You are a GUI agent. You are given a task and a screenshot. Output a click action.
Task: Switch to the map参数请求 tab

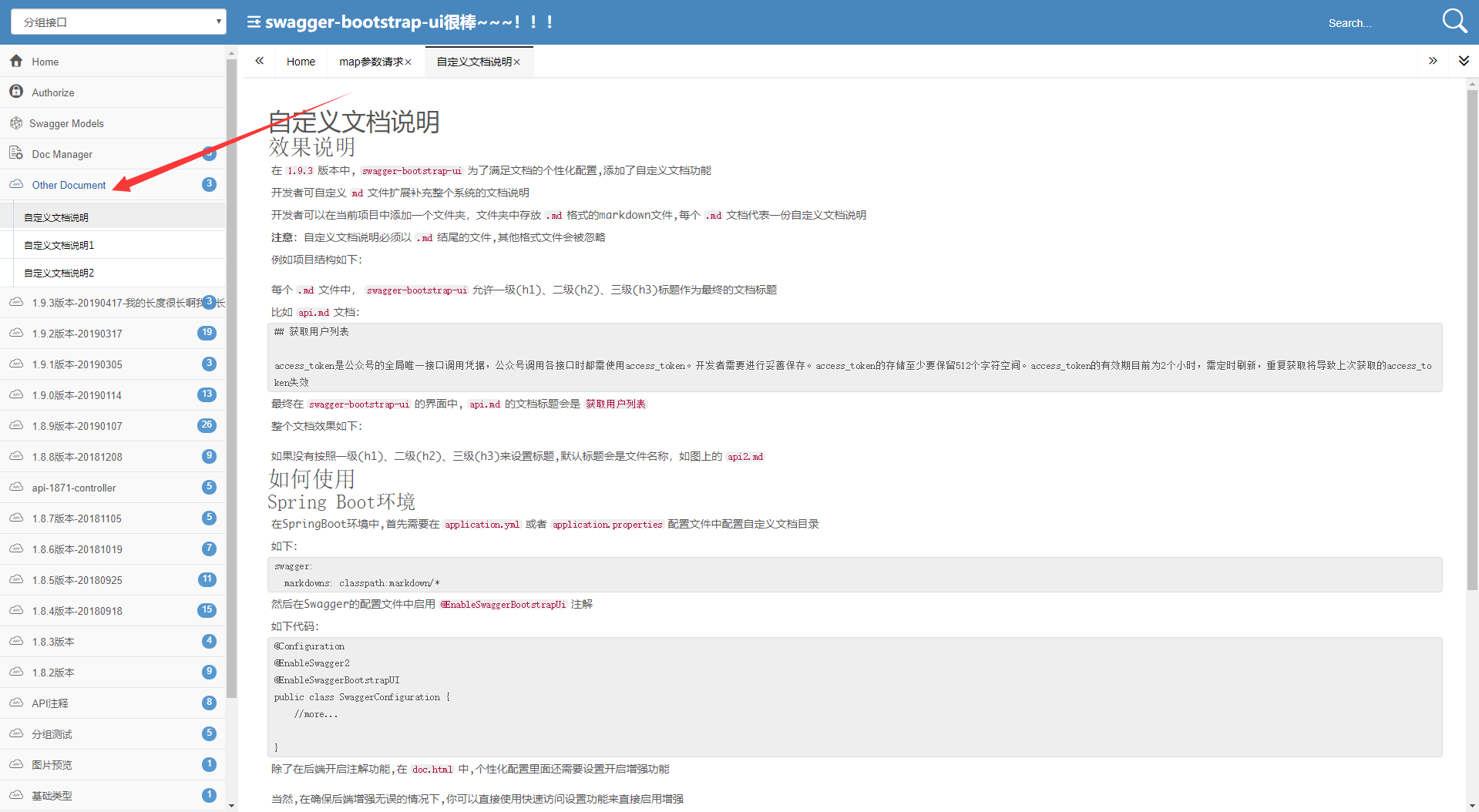click(375, 62)
